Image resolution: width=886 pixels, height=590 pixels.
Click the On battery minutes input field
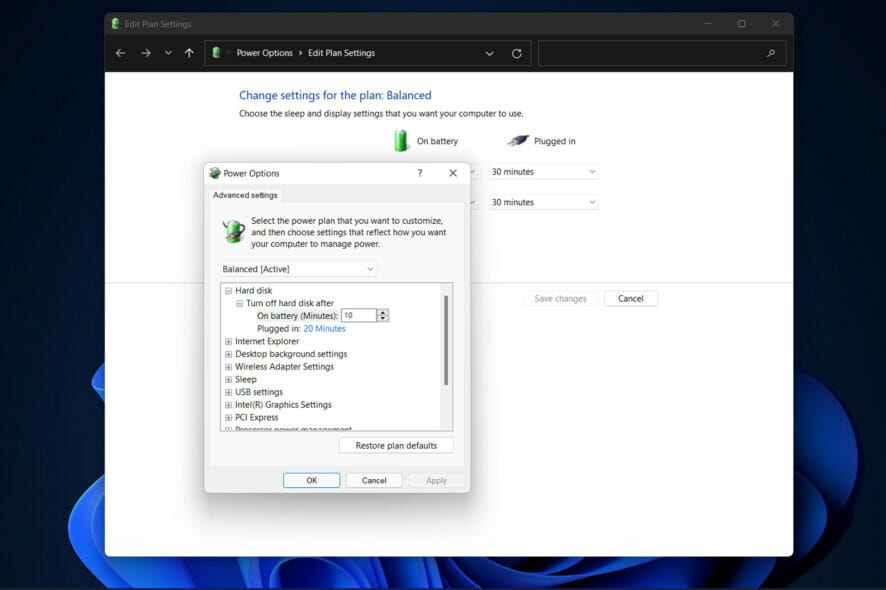[x=359, y=315]
